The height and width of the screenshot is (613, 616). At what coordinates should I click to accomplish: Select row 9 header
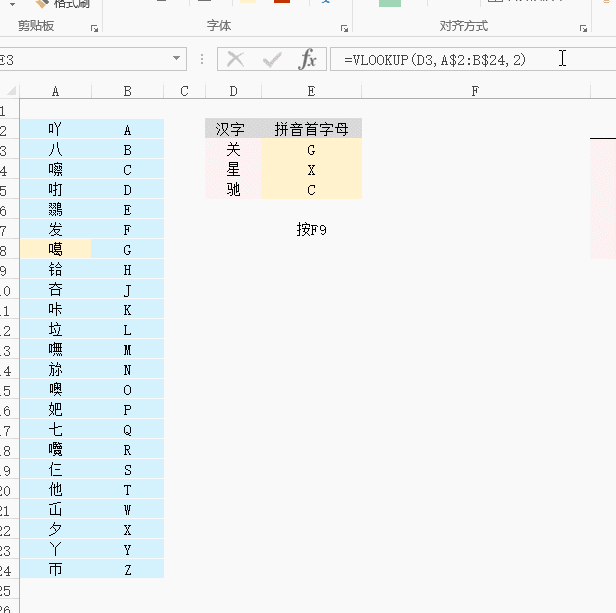pos(9,269)
